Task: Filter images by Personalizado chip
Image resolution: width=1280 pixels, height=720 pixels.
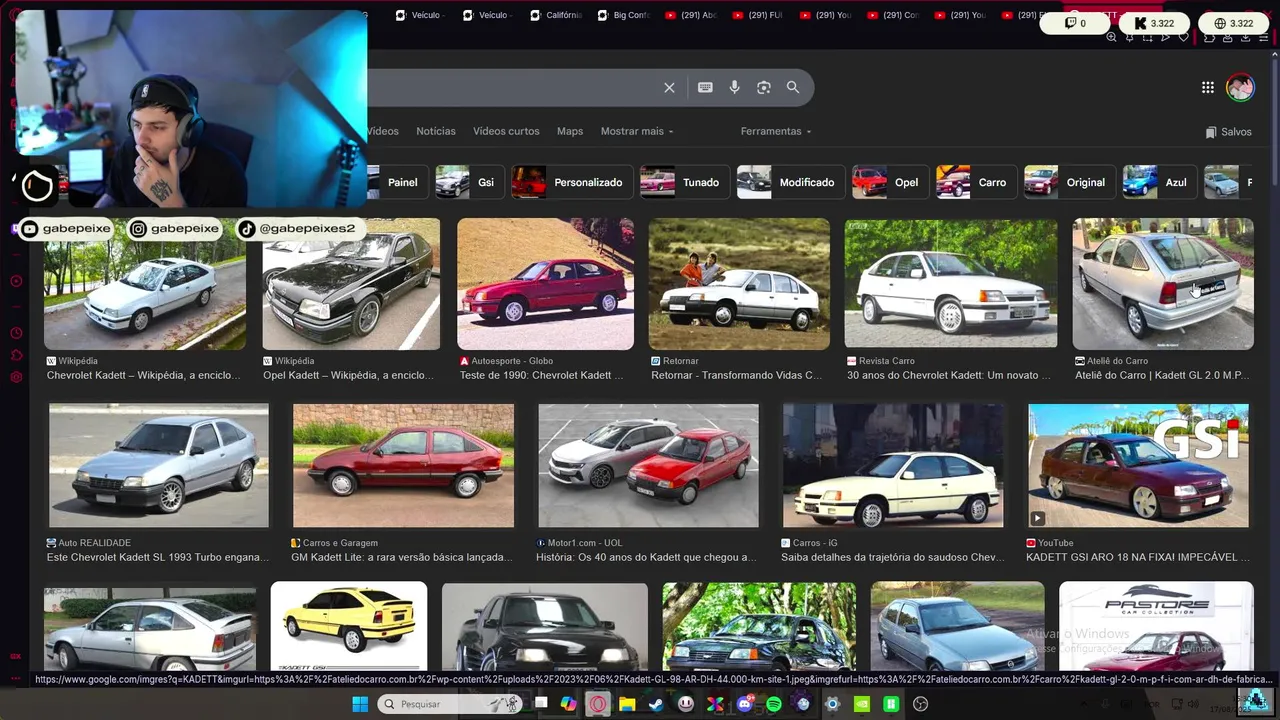Action: click(x=571, y=182)
